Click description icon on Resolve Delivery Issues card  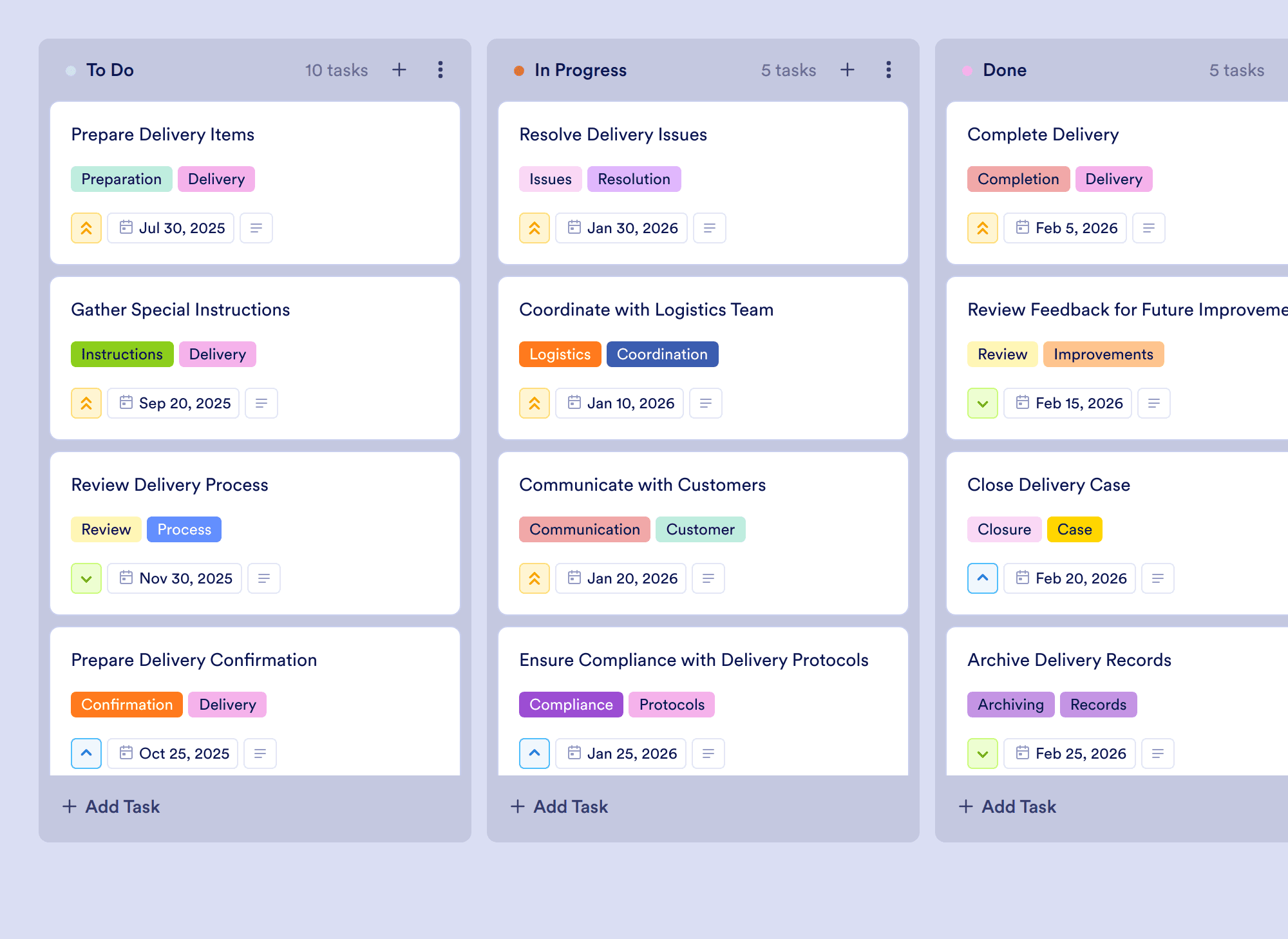710,228
